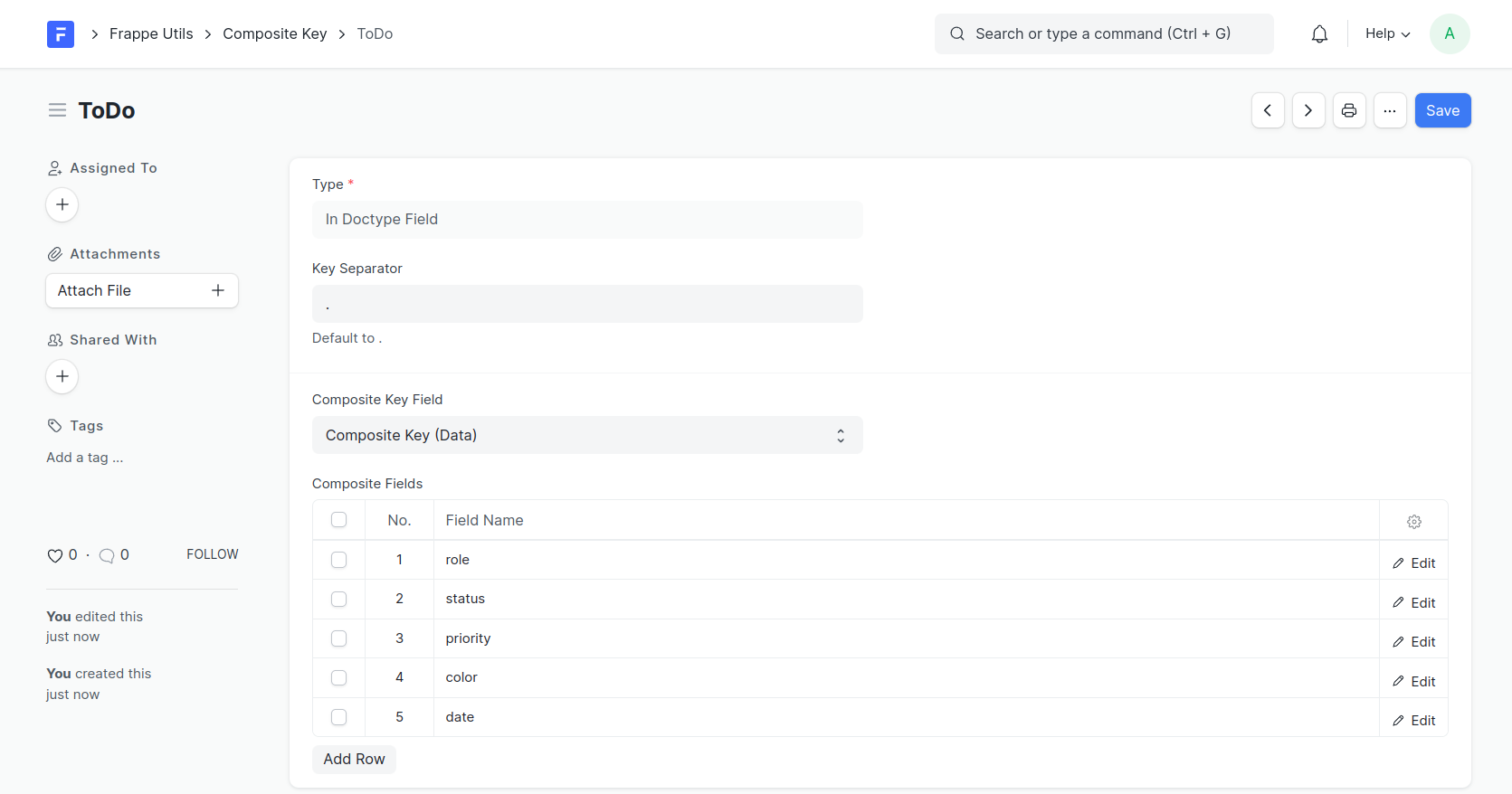
Task: Open the user avatar menu
Action: coord(1450,34)
